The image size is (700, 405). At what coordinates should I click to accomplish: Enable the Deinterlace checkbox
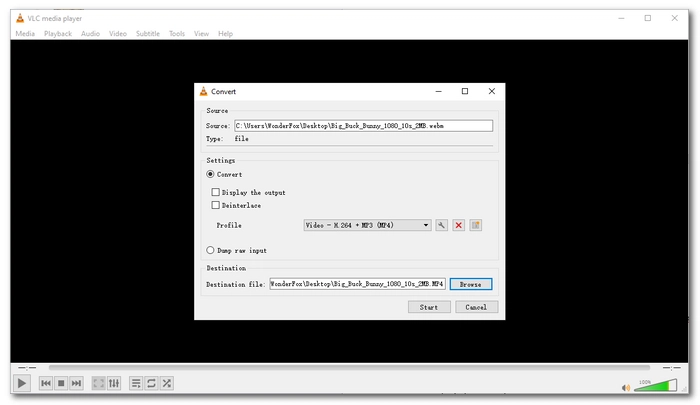(x=216, y=205)
